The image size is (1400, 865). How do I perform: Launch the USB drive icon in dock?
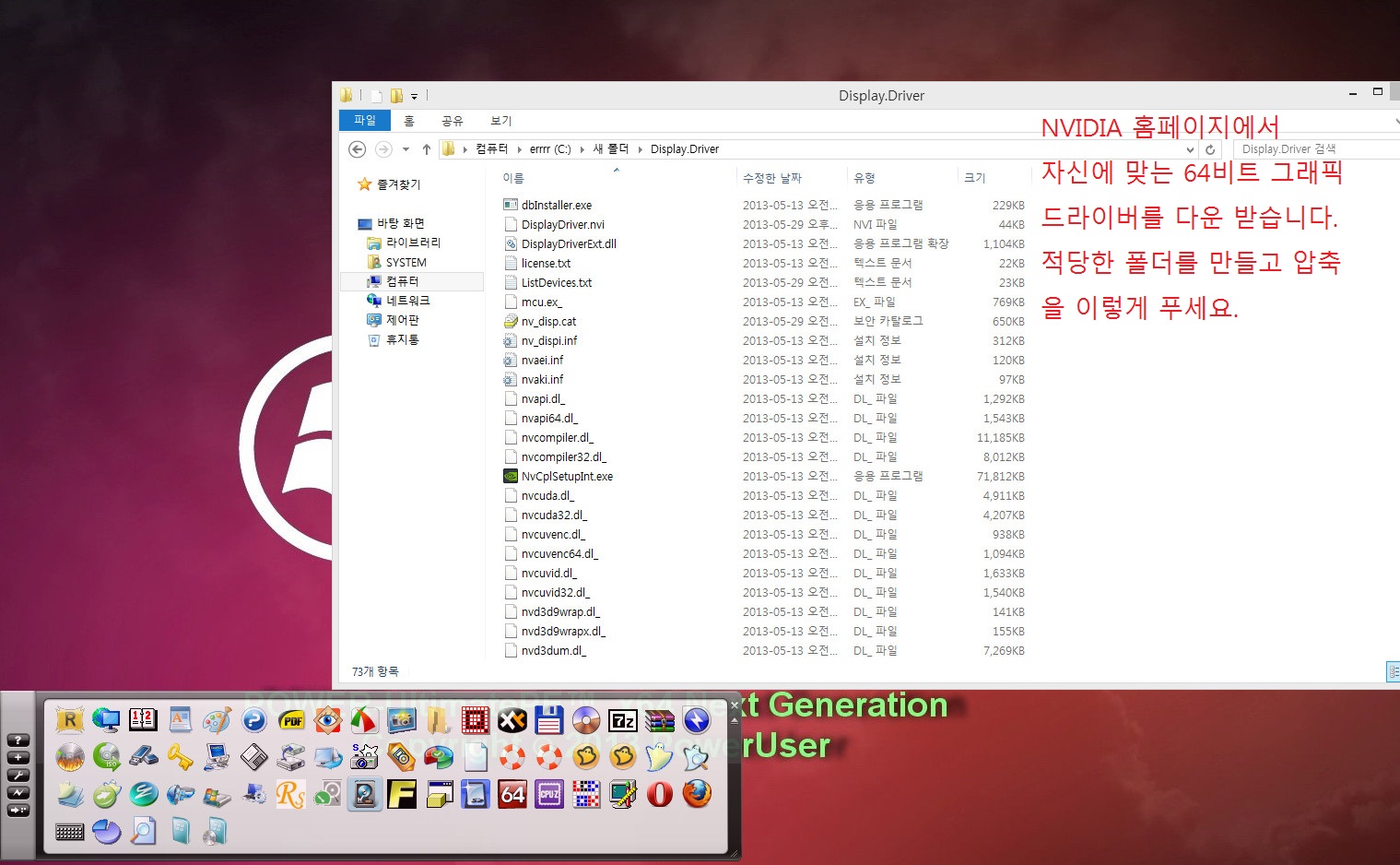click(144, 757)
